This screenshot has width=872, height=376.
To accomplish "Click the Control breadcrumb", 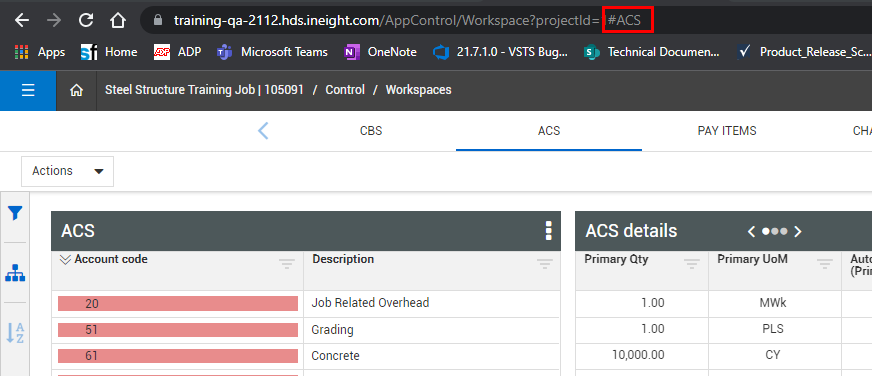I will click(345, 90).
